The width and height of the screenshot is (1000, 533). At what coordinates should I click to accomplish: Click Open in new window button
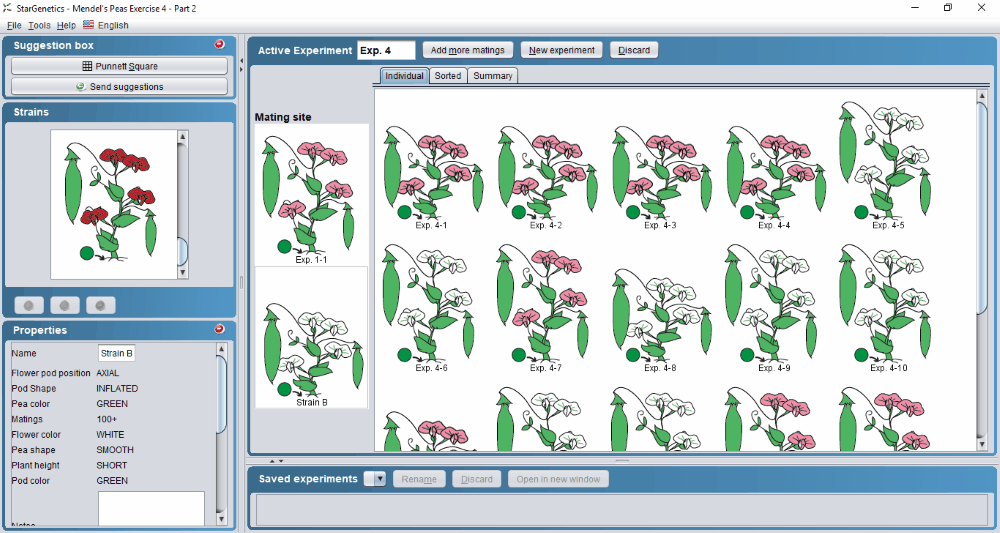tap(558, 479)
